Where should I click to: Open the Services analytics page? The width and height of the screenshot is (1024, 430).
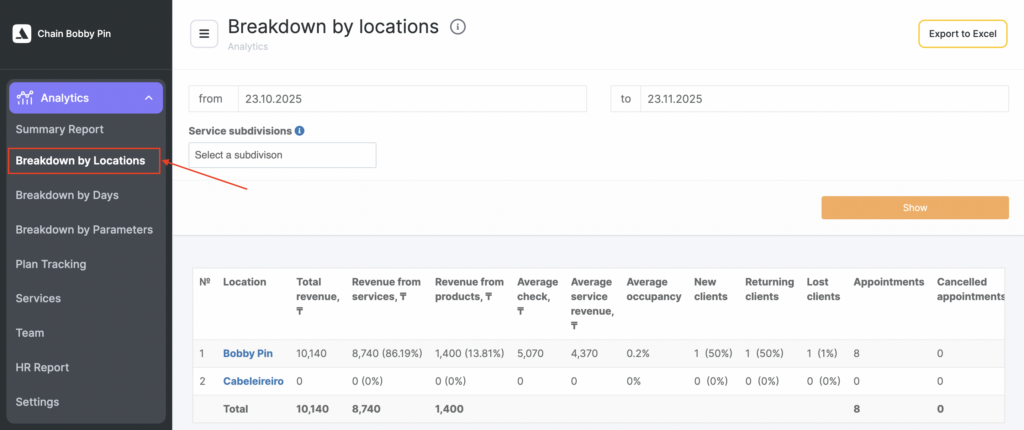(38, 298)
